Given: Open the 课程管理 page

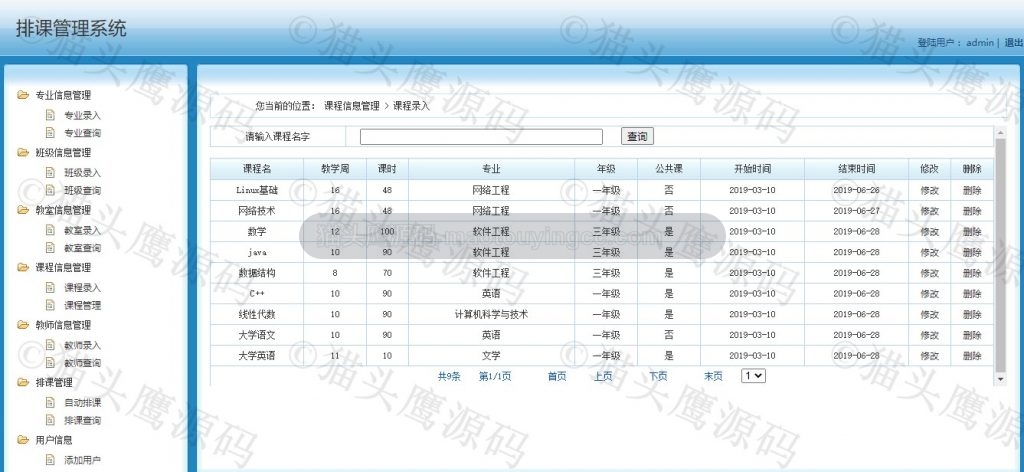Looking at the screenshot, I should click(x=82, y=306).
